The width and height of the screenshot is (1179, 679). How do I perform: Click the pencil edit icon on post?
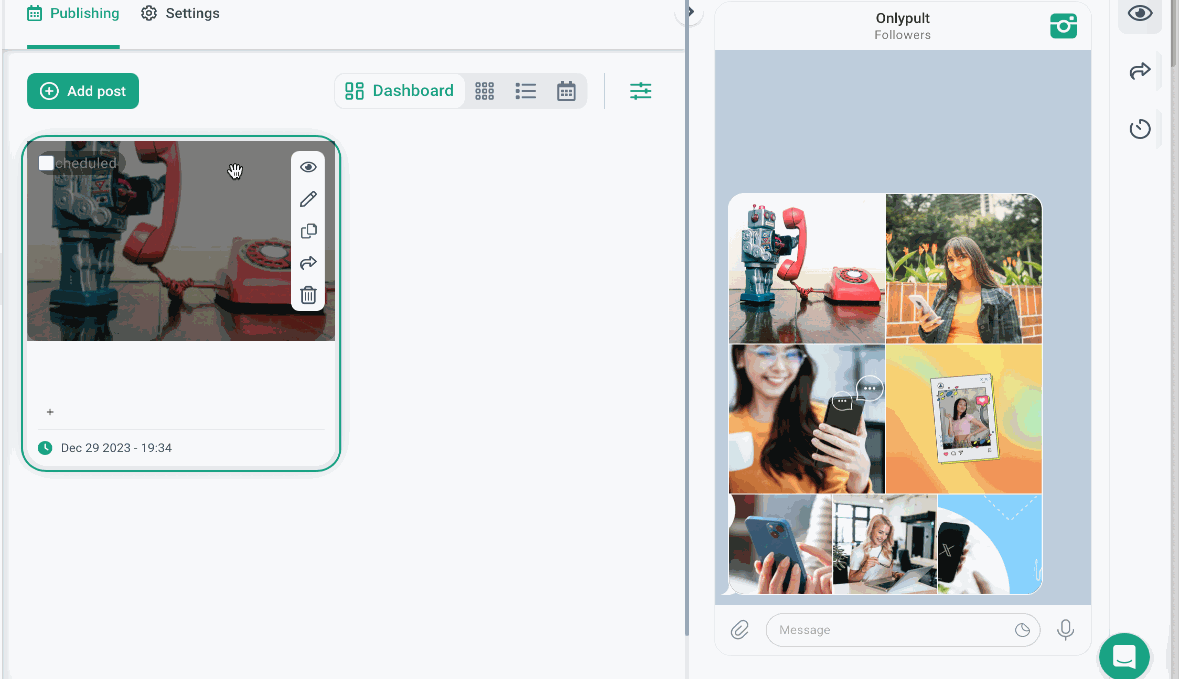pos(308,199)
